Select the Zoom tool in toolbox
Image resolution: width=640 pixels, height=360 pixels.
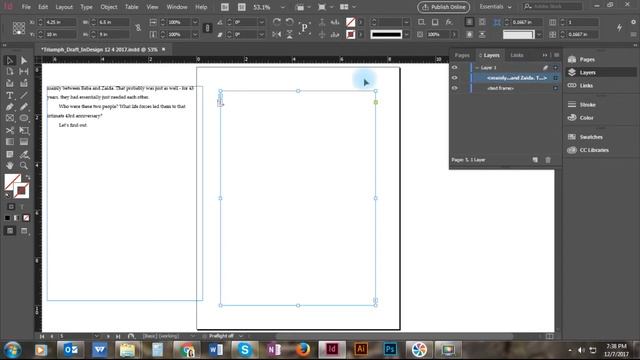coord(24,165)
